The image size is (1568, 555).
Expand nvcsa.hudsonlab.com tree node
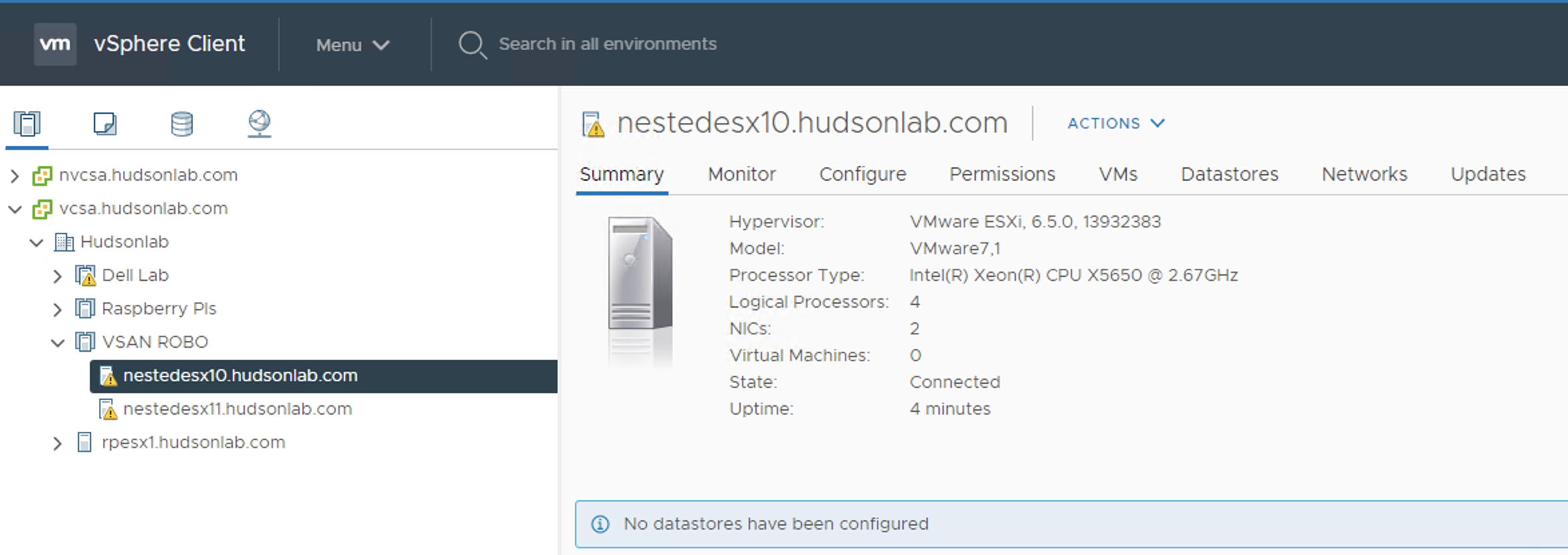click(15, 176)
